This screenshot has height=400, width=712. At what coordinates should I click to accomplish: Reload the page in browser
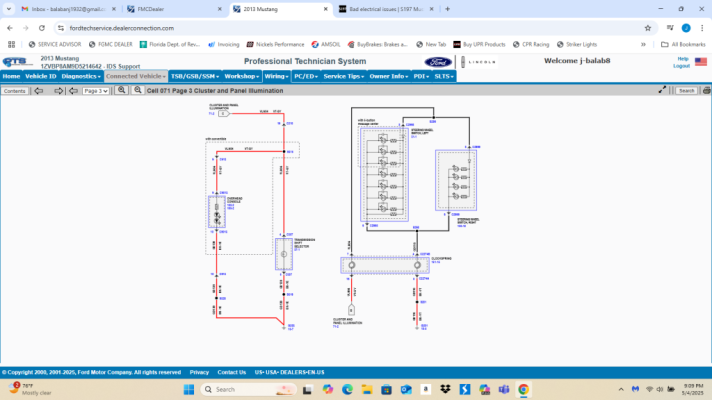(42, 28)
